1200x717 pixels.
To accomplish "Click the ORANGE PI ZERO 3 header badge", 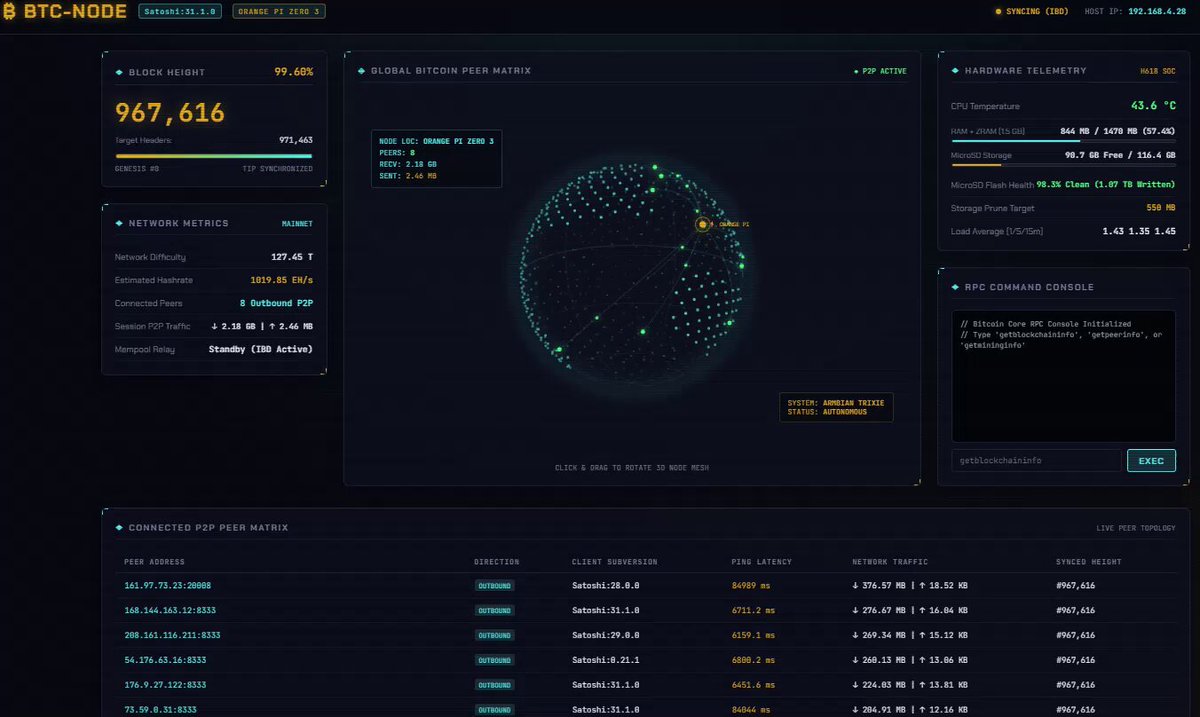I will click(x=279, y=12).
